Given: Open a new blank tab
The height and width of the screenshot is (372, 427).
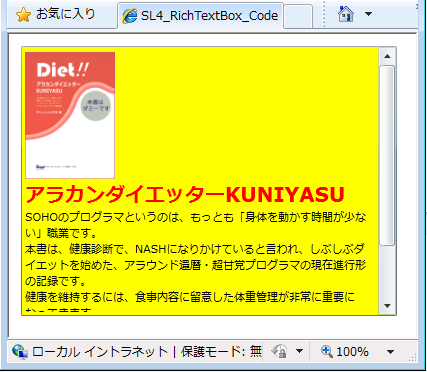Looking at the screenshot, I should pos(298,16).
